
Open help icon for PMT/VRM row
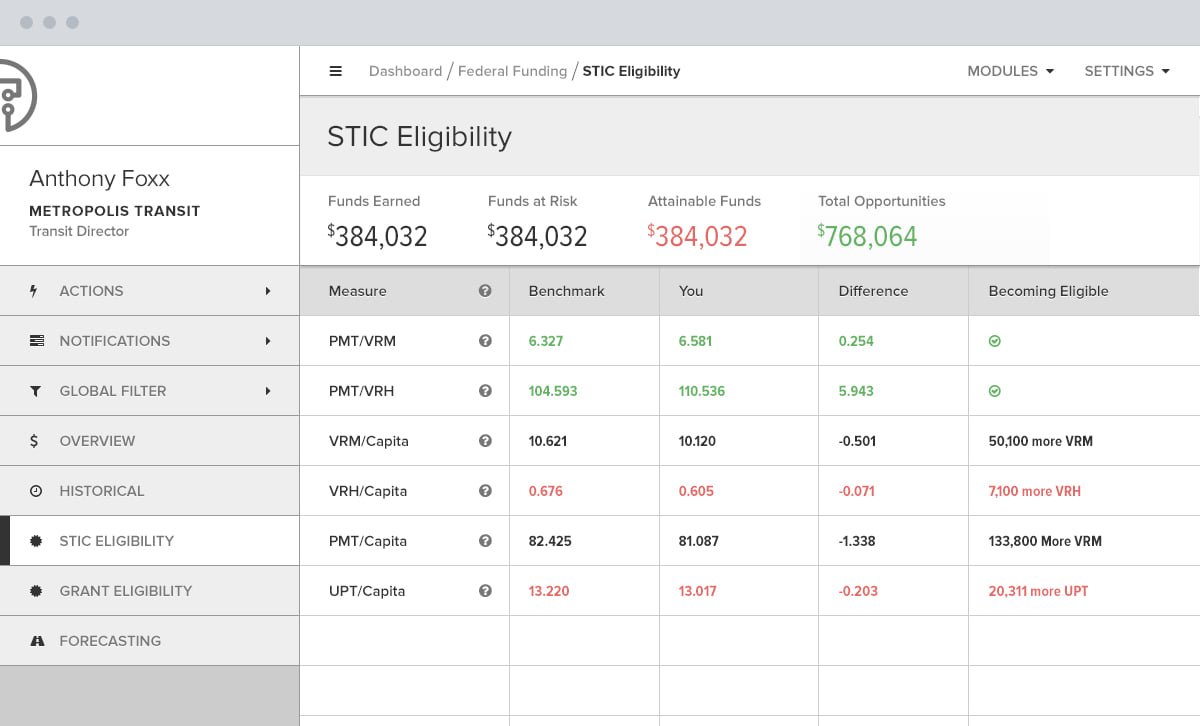click(x=485, y=341)
